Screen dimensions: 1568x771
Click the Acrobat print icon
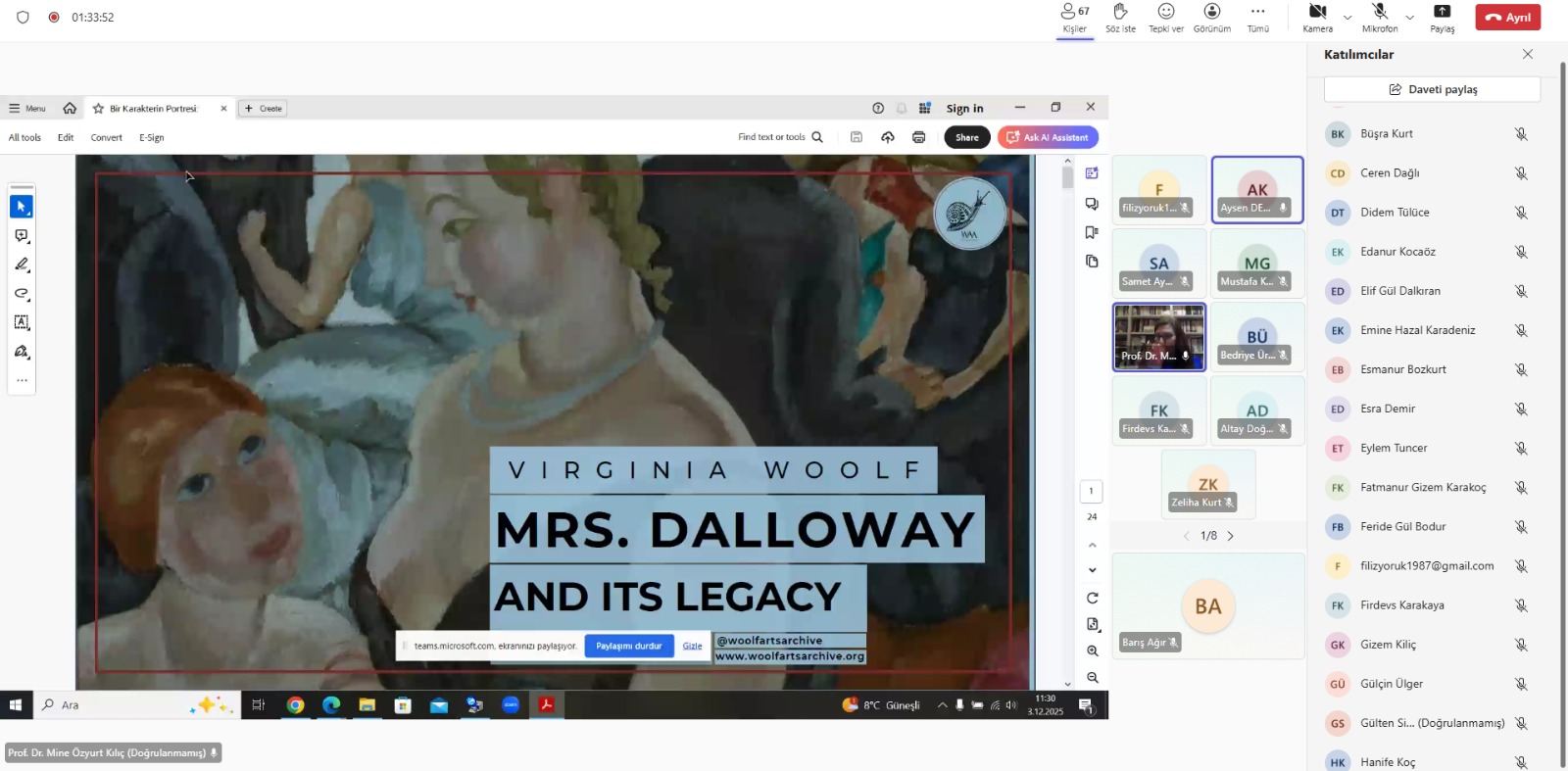pyautogui.click(x=918, y=137)
